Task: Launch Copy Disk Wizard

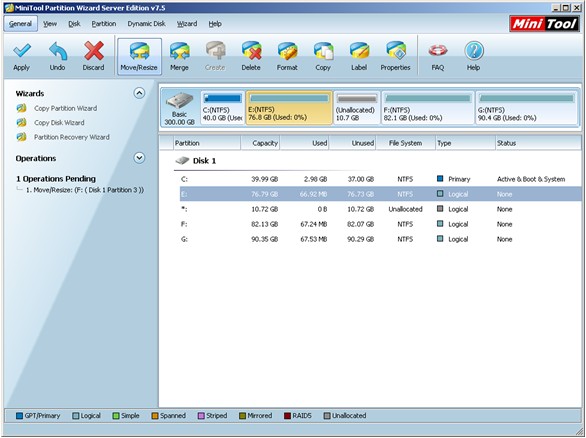Action: pyautogui.click(x=59, y=123)
